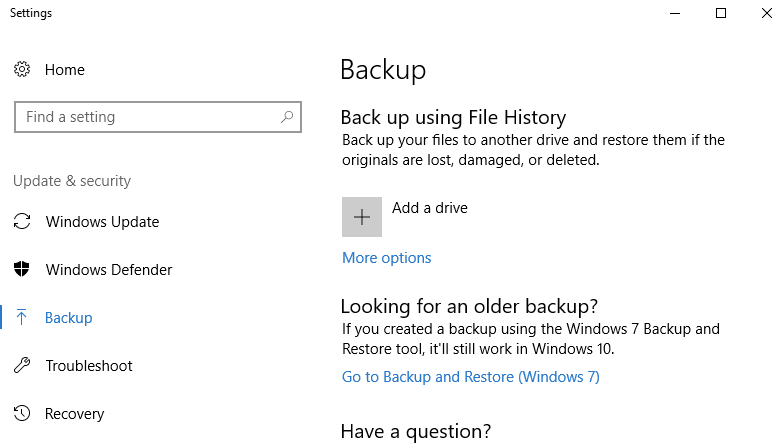
Task: Click the Troubleshoot wrench icon
Action: [22, 365]
